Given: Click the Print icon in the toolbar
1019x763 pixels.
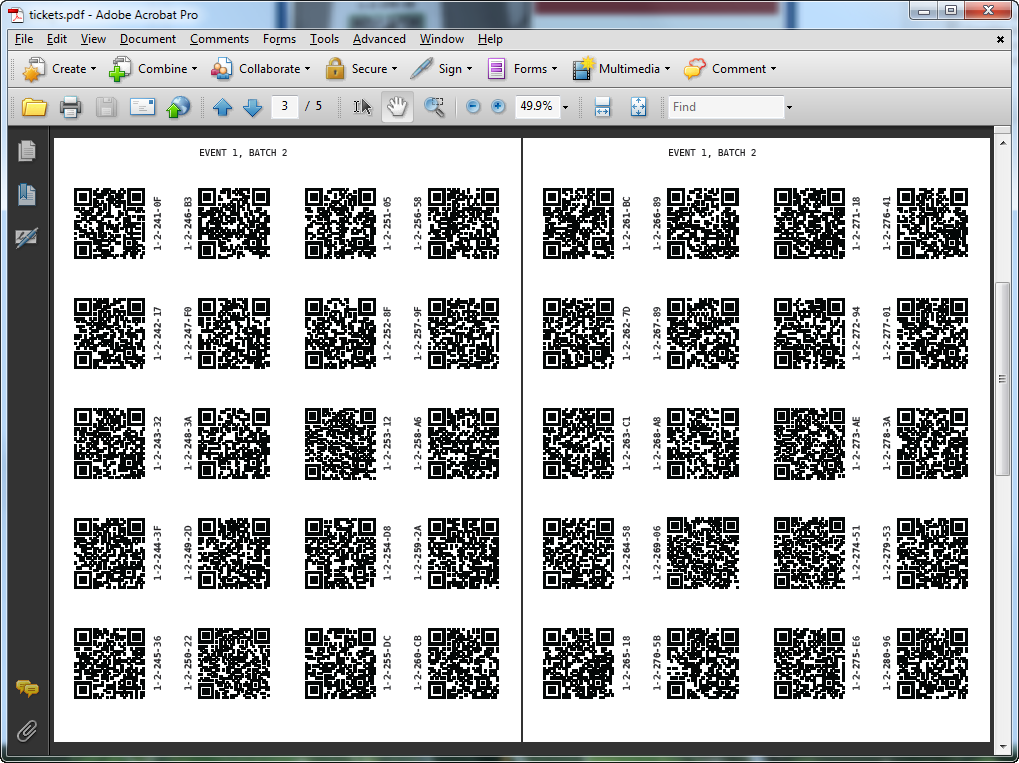Looking at the screenshot, I should tap(70, 107).
